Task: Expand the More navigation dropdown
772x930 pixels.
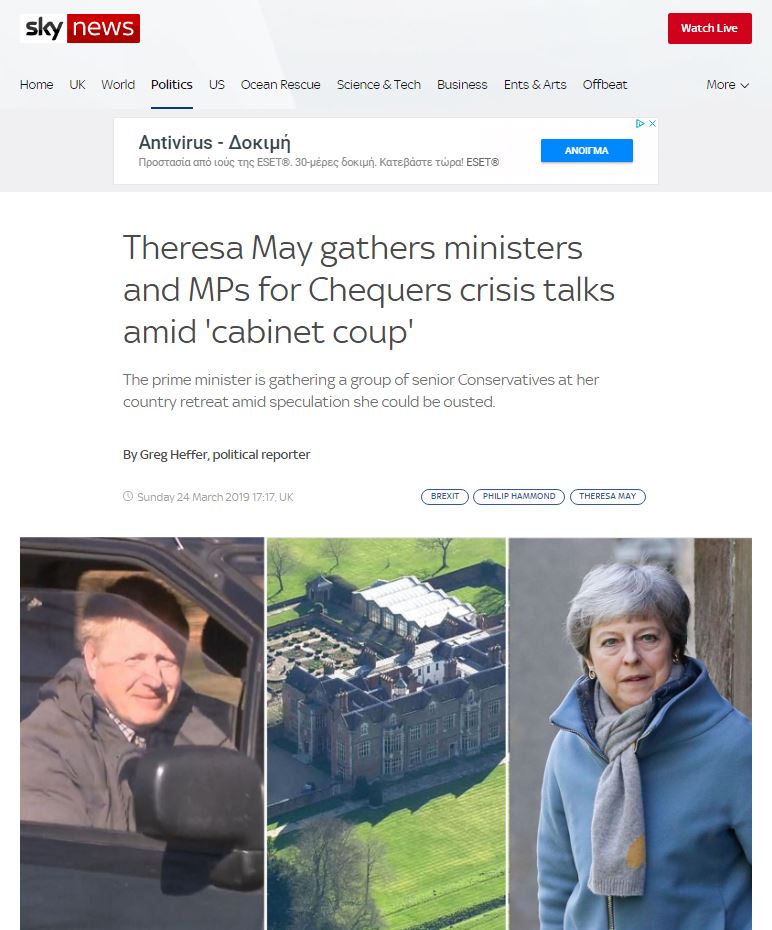Action: click(x=728, y=85)
